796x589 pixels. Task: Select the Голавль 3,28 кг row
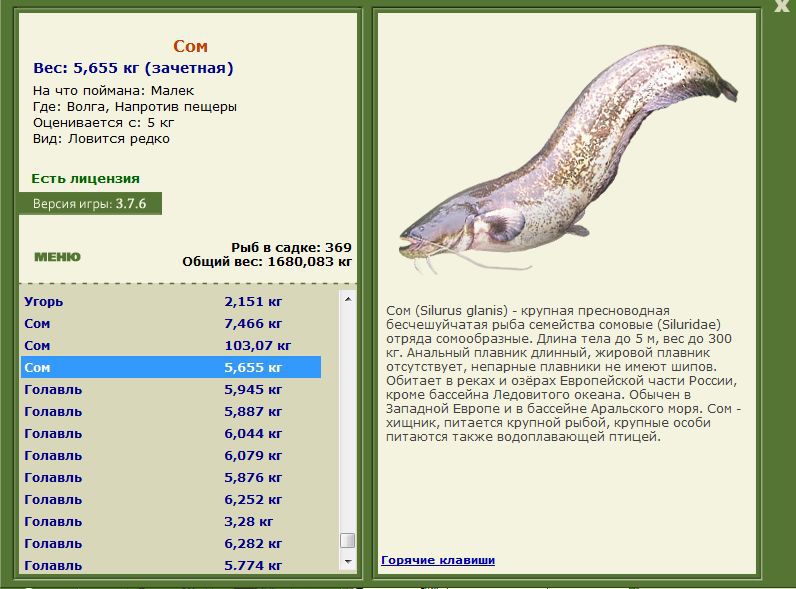point(171,521)
